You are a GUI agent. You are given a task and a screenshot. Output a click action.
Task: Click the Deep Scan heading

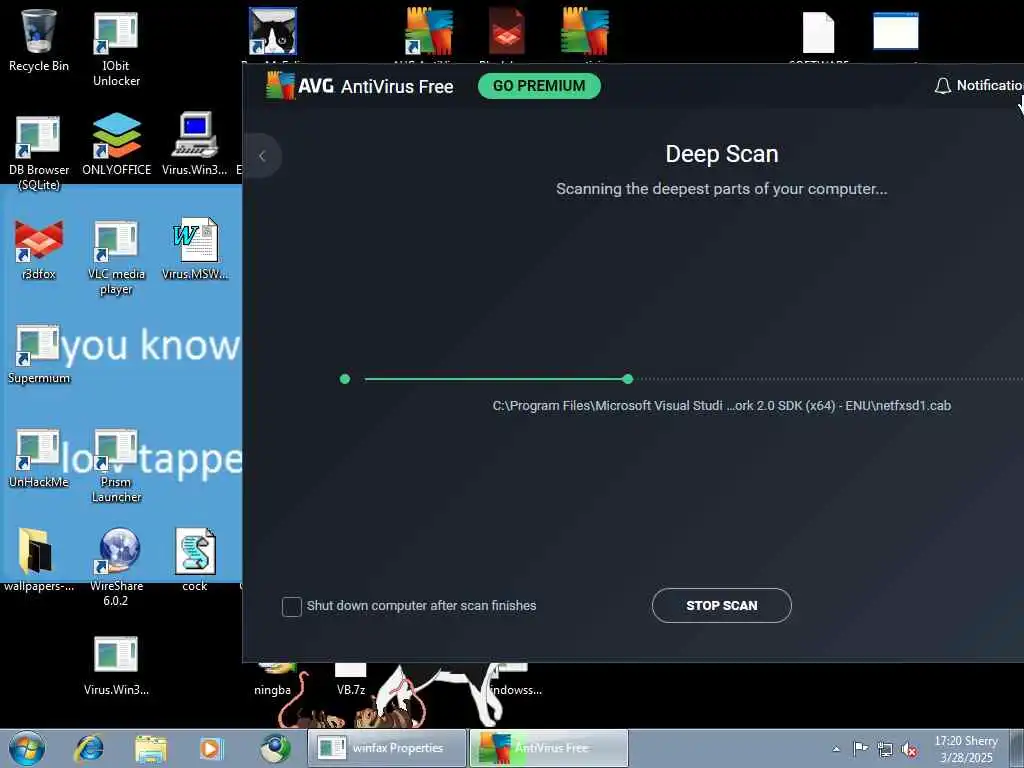click(x=722, y=154)
